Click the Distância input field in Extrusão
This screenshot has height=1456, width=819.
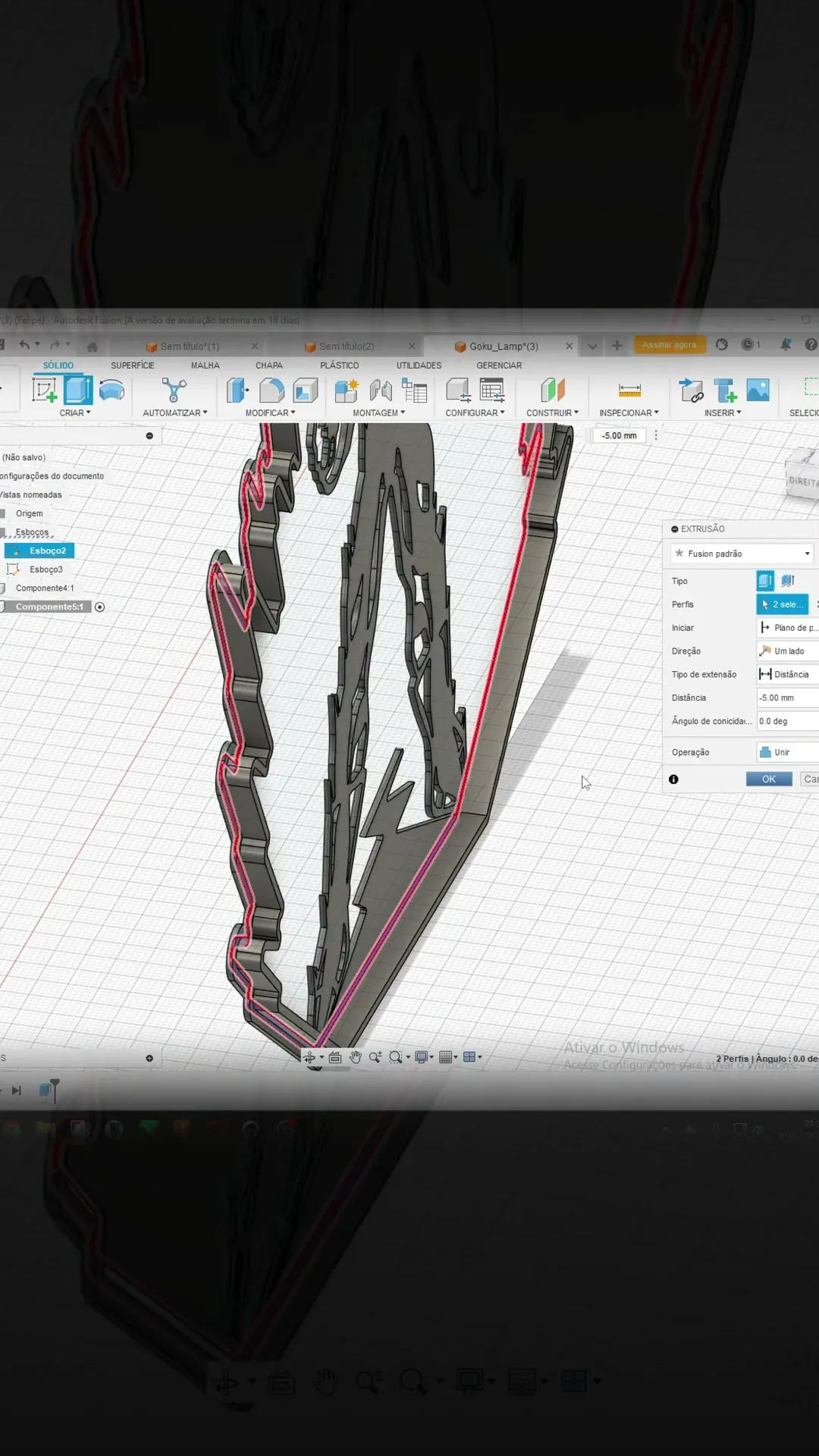click(x=788, y=698)
